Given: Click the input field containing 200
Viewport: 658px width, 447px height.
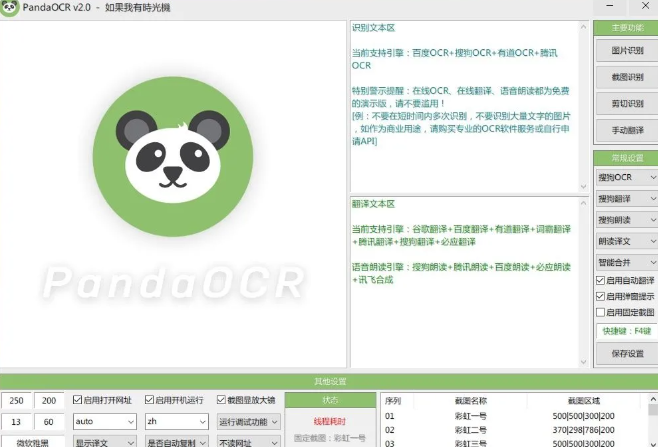Looking at the screenshot, I should click(x=49, y=400).
